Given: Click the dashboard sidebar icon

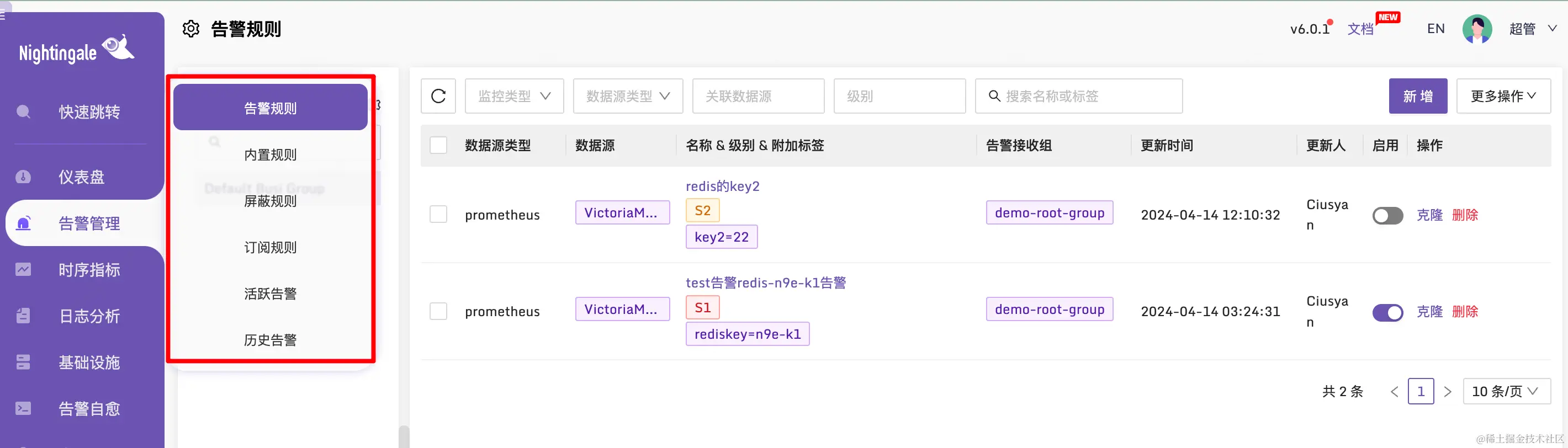Looking at the screenshot, I should 23,177.
